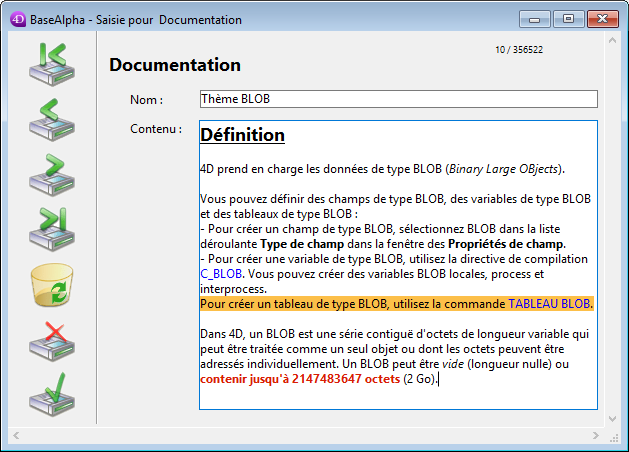Click into the Nom field 'Thème BLOB'

(x=399, y=99)
